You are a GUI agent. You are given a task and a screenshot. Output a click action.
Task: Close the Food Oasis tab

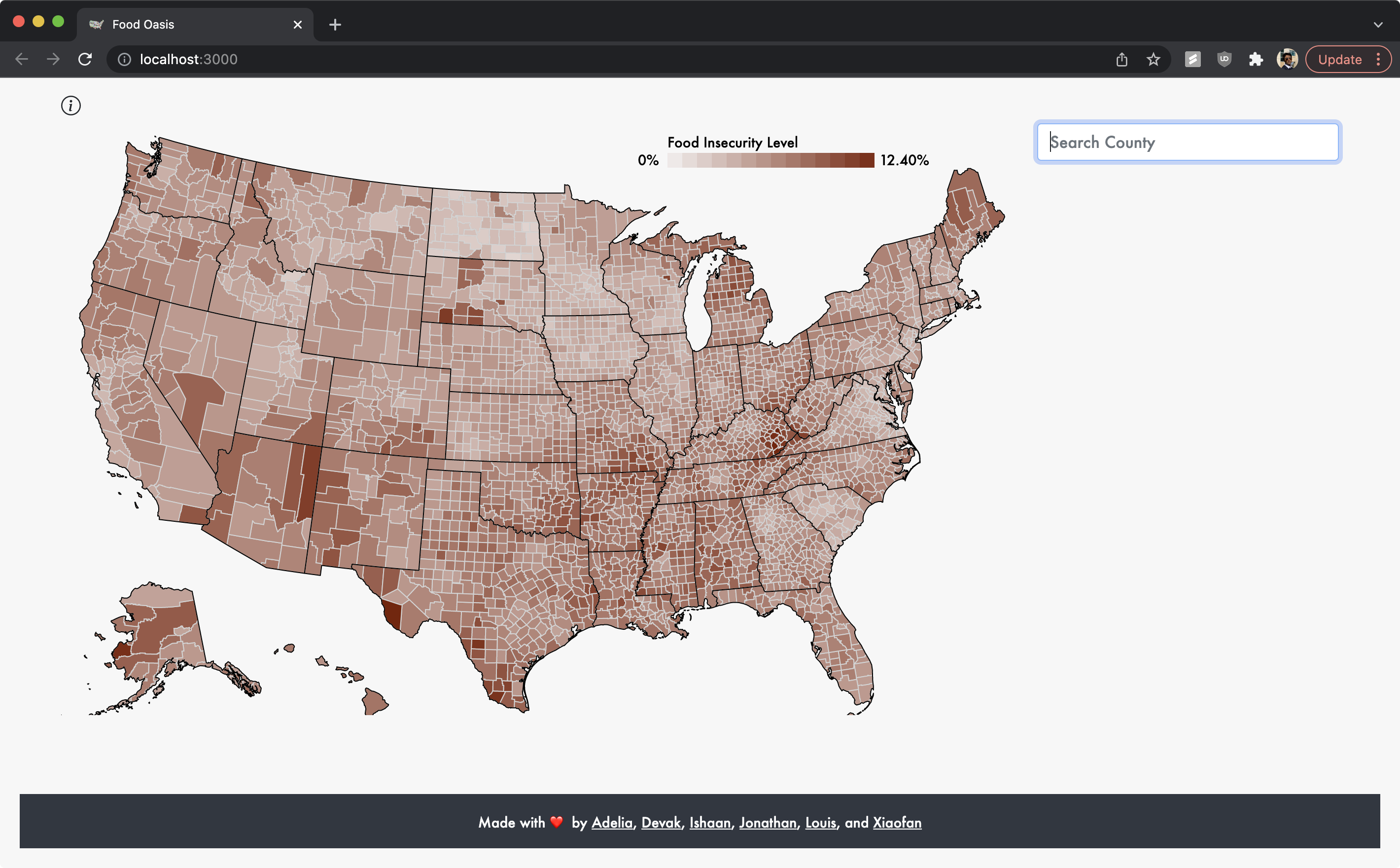(297, 25)
